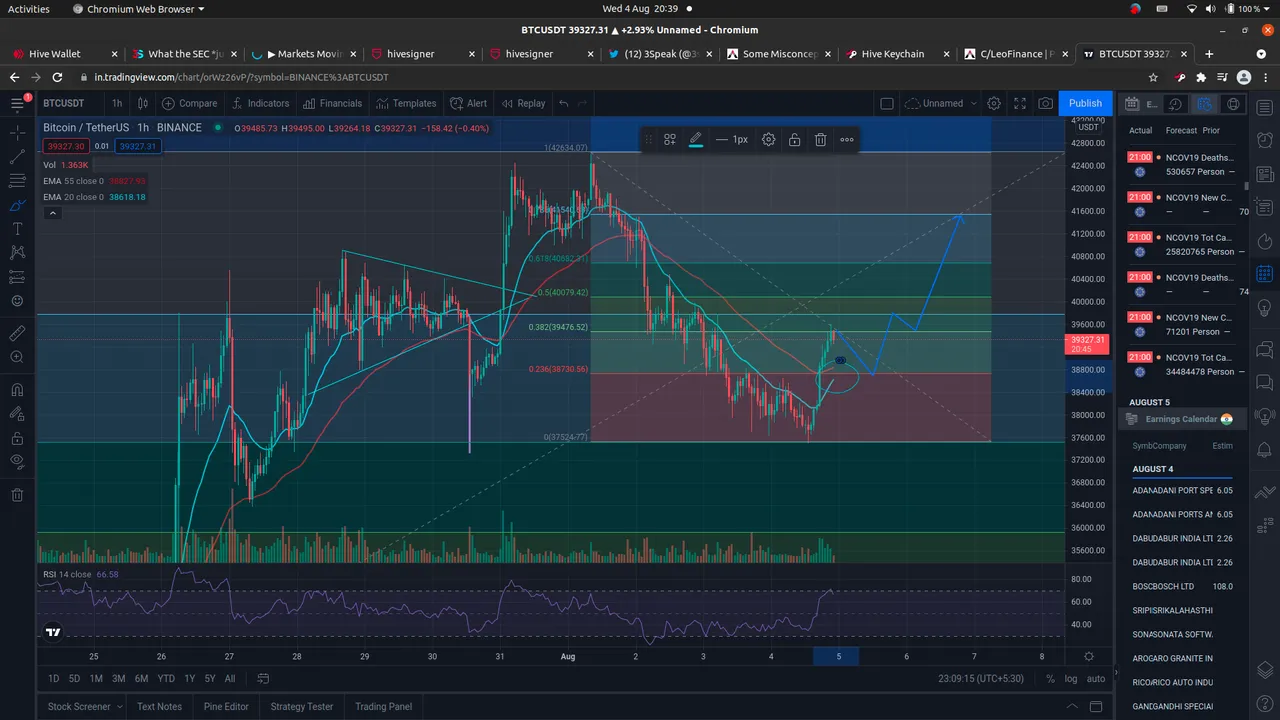Toggle stay in drawing mode
The height and width of the screenshot is (720, 1280).
tap(17, 414)
